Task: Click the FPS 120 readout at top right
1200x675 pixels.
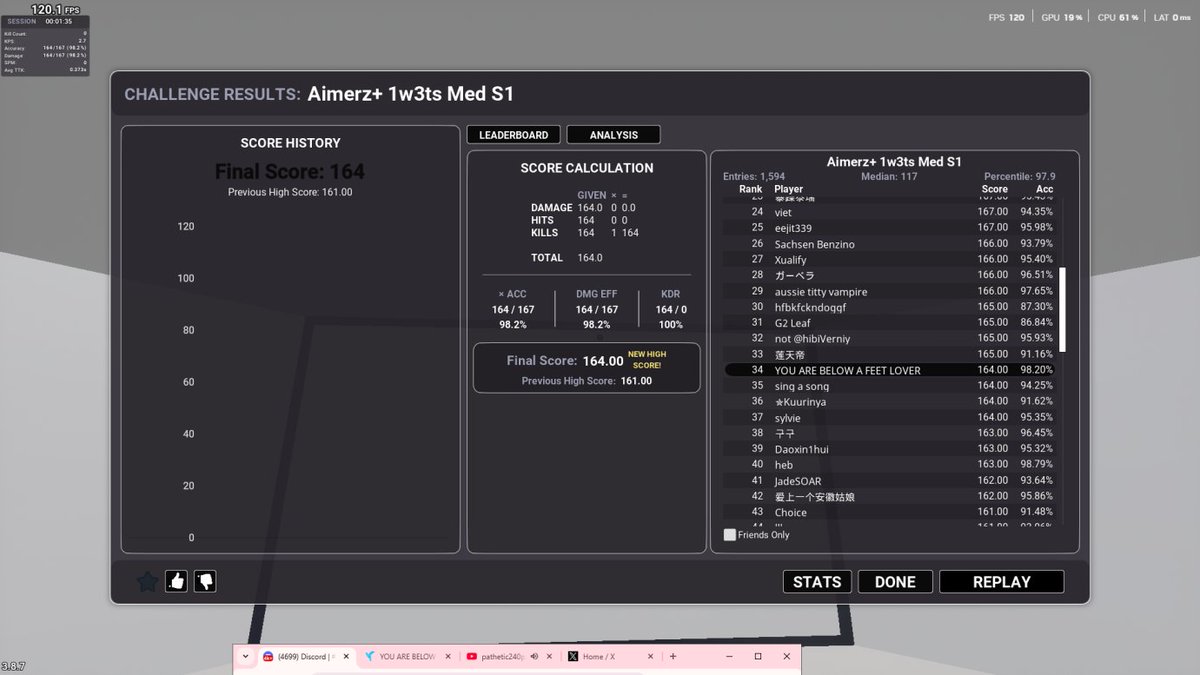Action: tap(1007, 17)
